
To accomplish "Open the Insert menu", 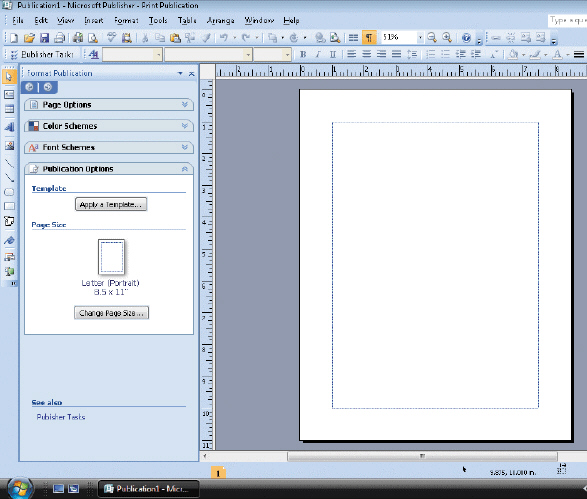I will [94, 21].
